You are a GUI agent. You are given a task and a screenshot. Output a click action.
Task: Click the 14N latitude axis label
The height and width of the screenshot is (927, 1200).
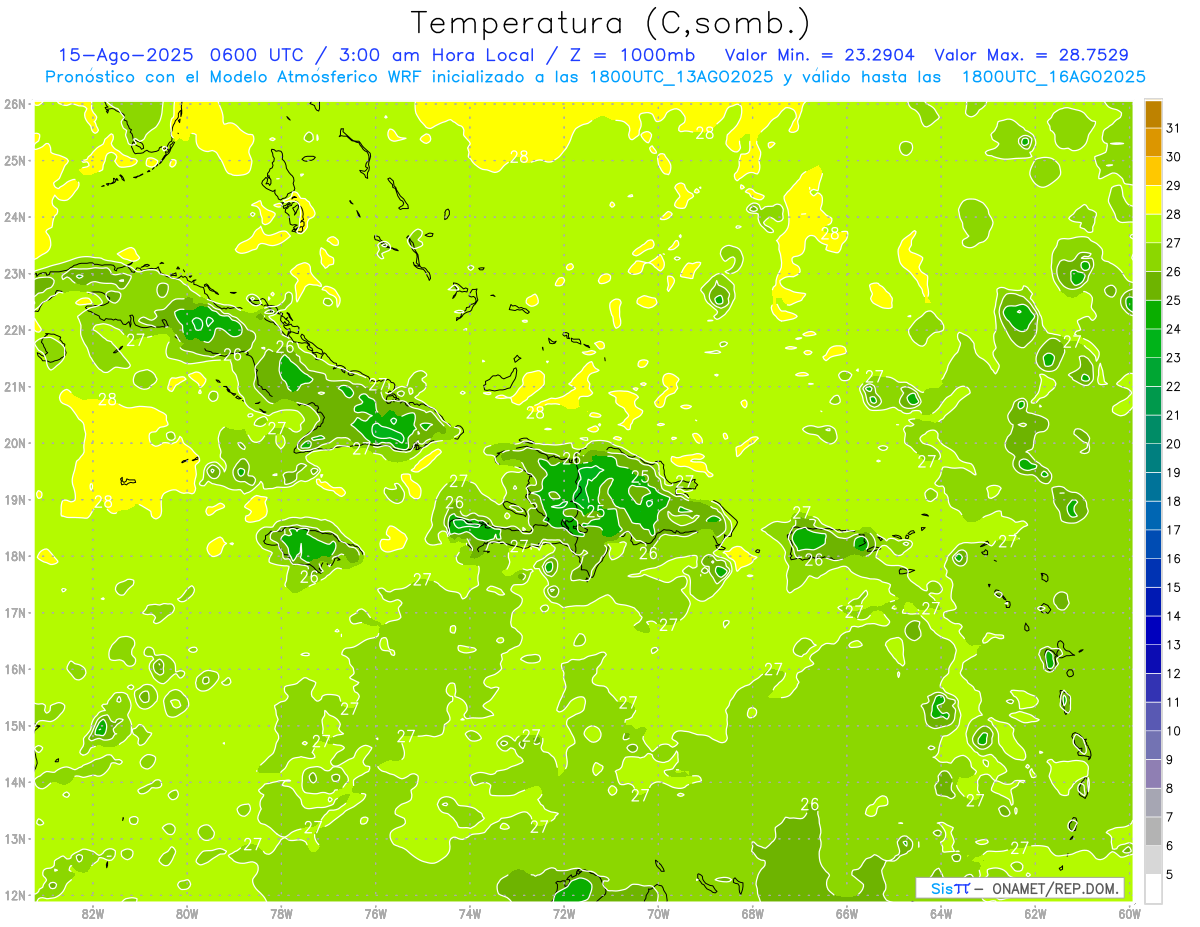coord(14,782)
